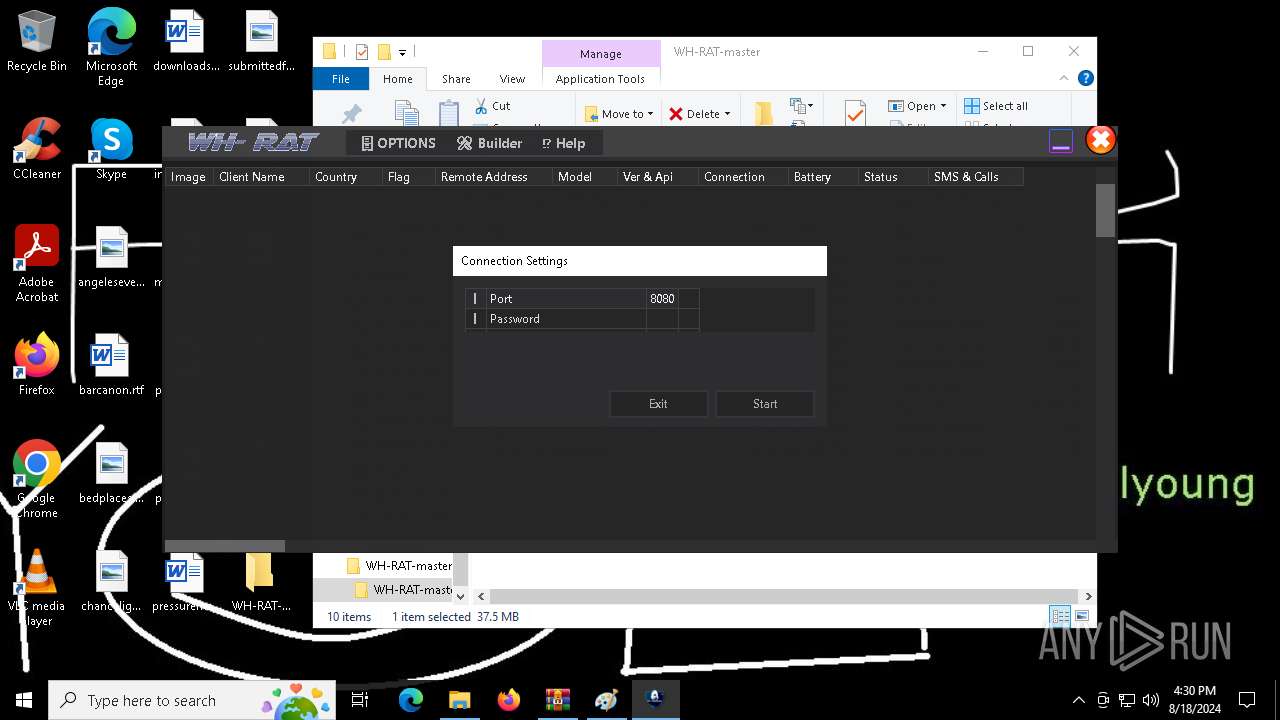1280x720 pixels.
Task: Open CCleaner desktop shortcut
Action: 37,149
